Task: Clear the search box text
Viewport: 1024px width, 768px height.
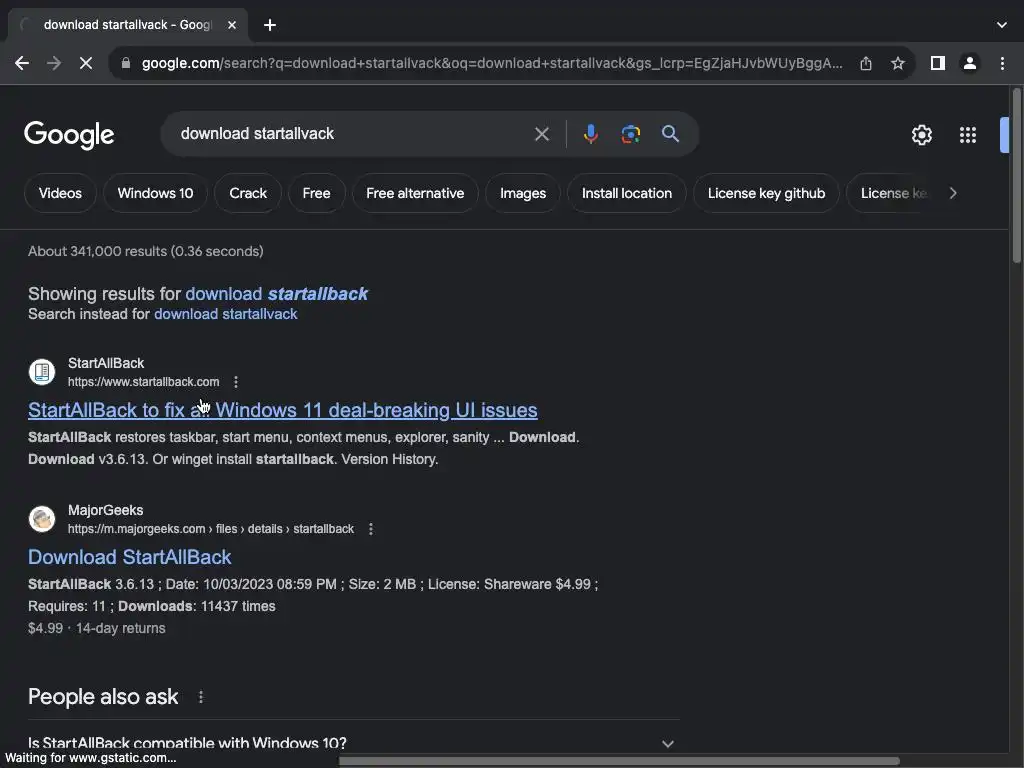Action: pyautogui.click(x=541, y=134)
